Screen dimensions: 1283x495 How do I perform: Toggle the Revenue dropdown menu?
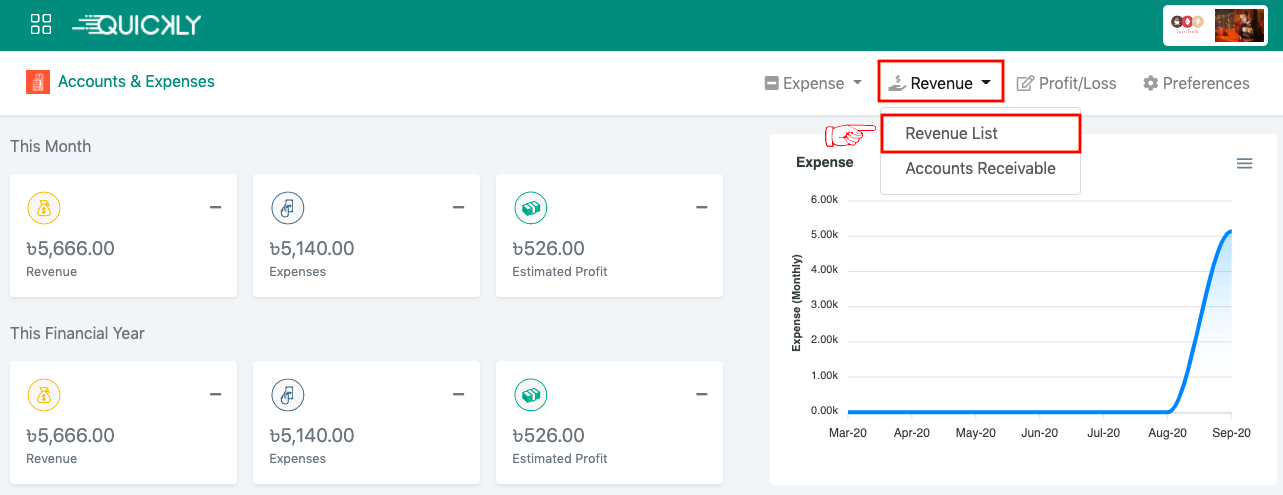pyautogui.click(x=940, y=83)
